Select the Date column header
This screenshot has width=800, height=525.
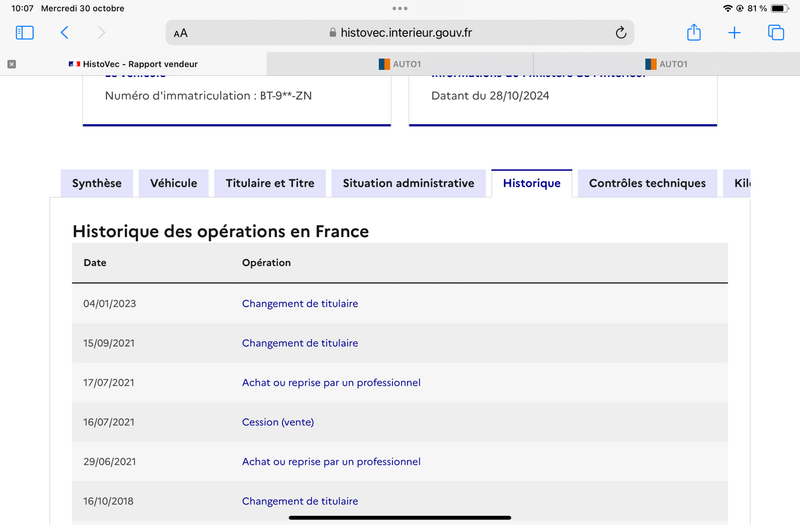click(x=95, y=263)
